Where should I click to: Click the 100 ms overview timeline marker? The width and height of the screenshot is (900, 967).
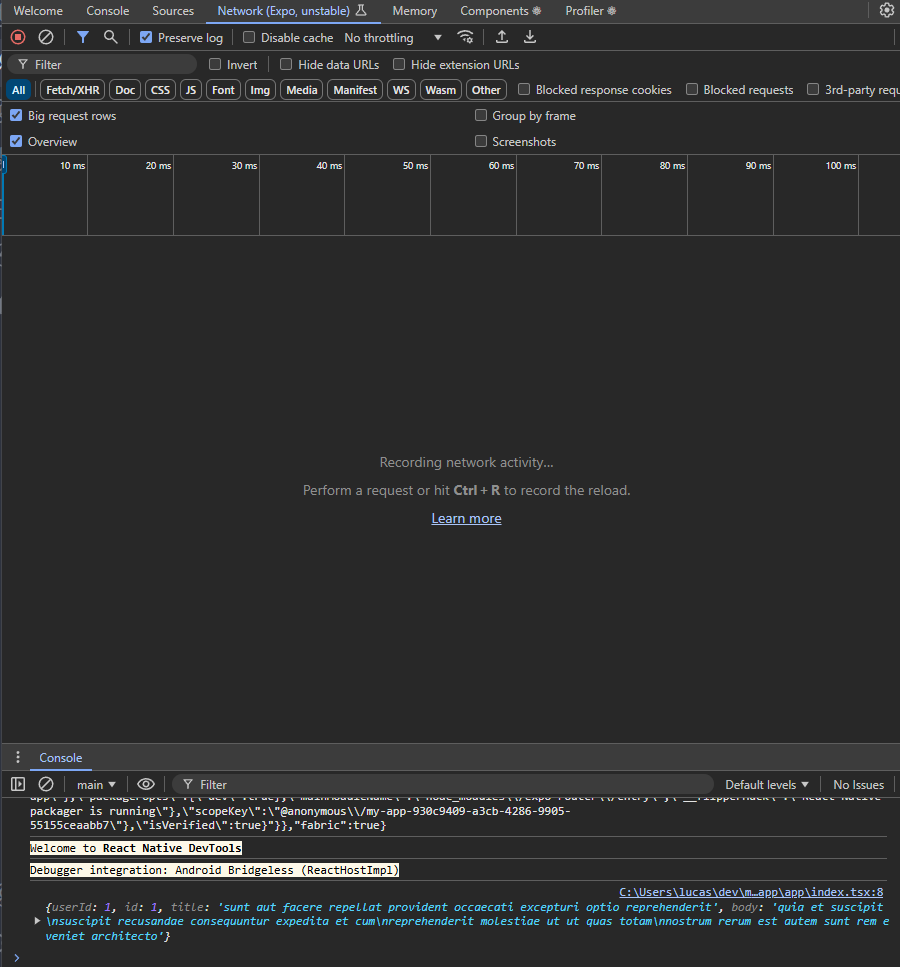[x=841, y=166]
